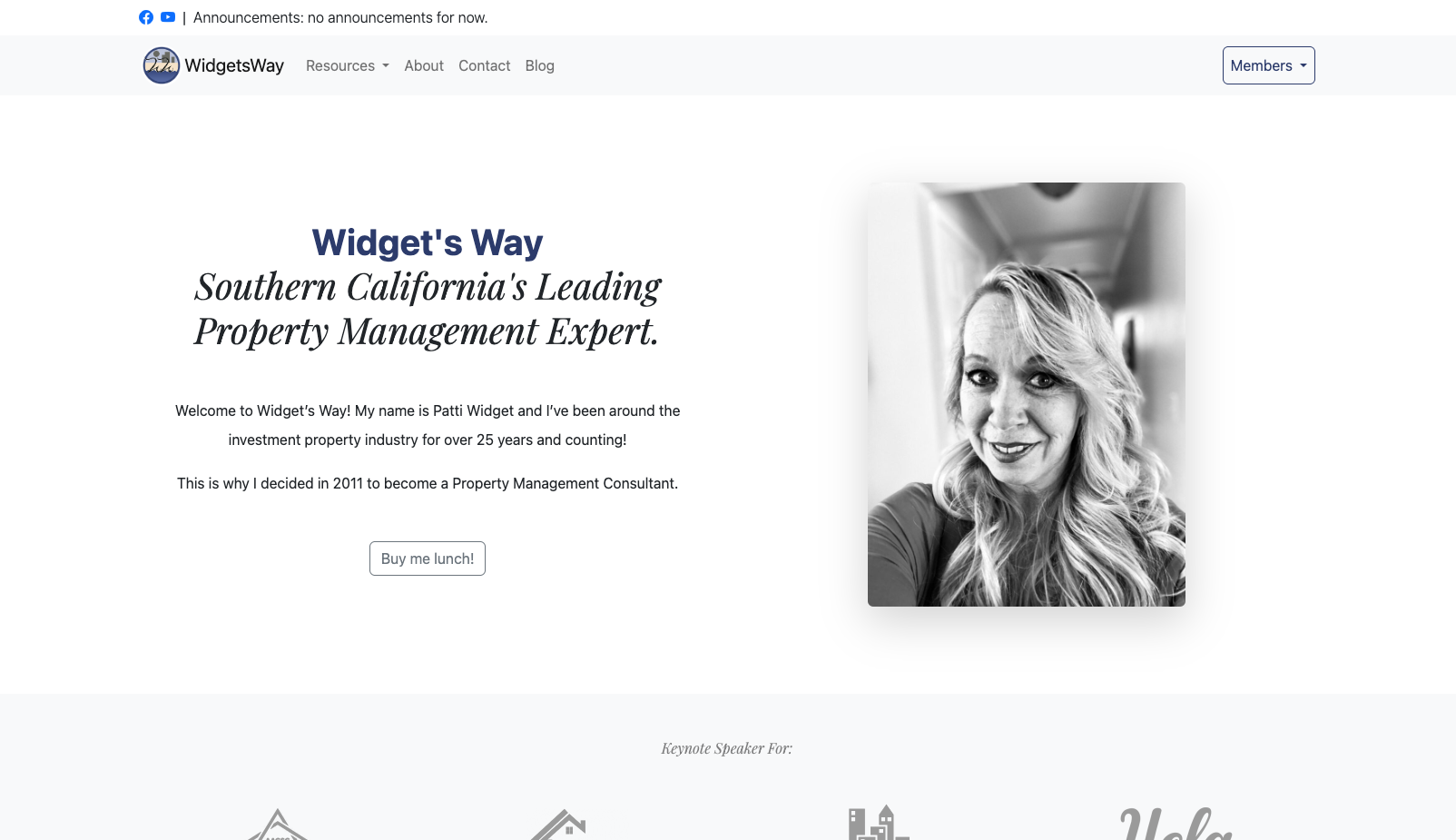Click the Keynote Speaker For label
The width and height of the screenshot is (1456, 840).
tap(727, 748)
